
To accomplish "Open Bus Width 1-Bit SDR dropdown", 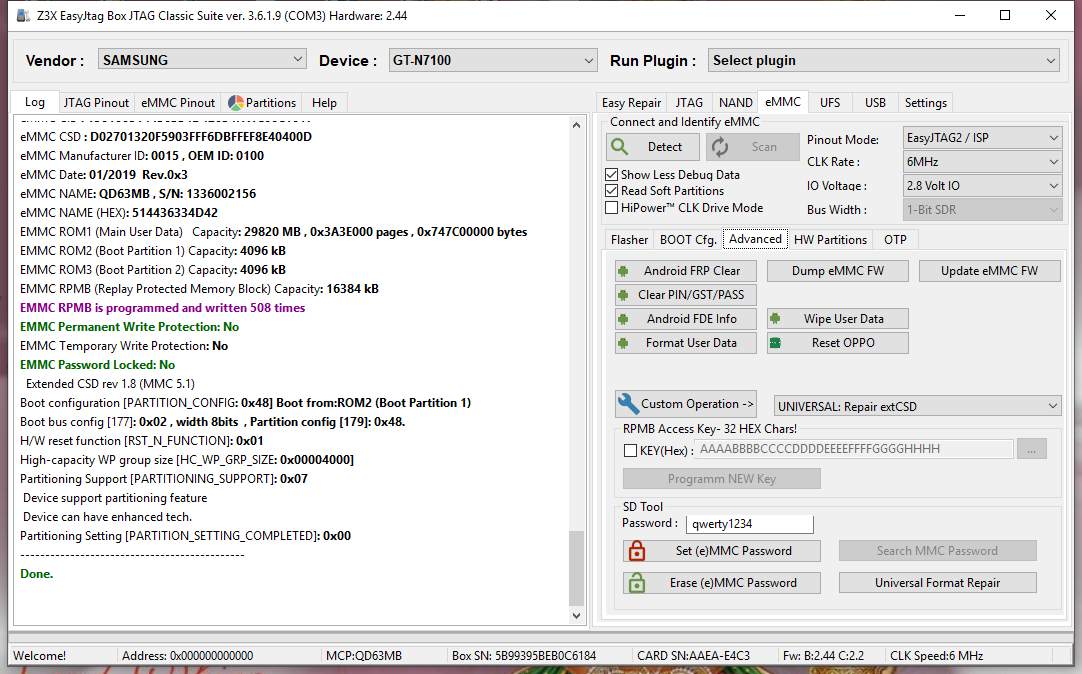I will [982, 210].
